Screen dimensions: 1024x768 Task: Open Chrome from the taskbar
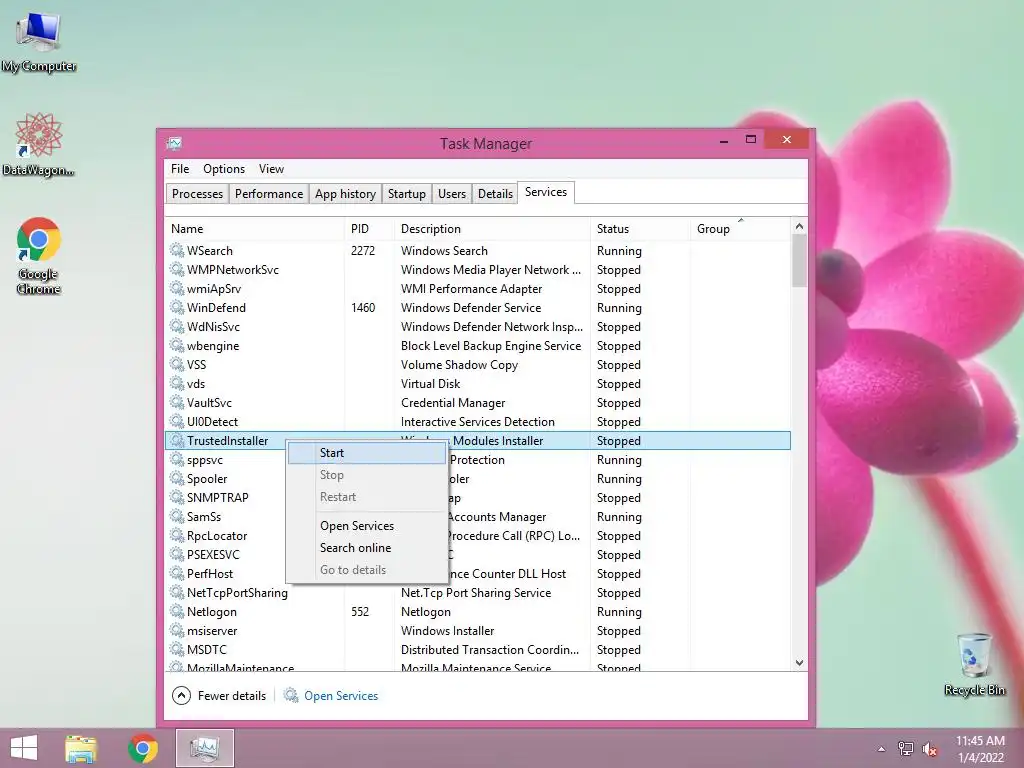tap(143, 748)
